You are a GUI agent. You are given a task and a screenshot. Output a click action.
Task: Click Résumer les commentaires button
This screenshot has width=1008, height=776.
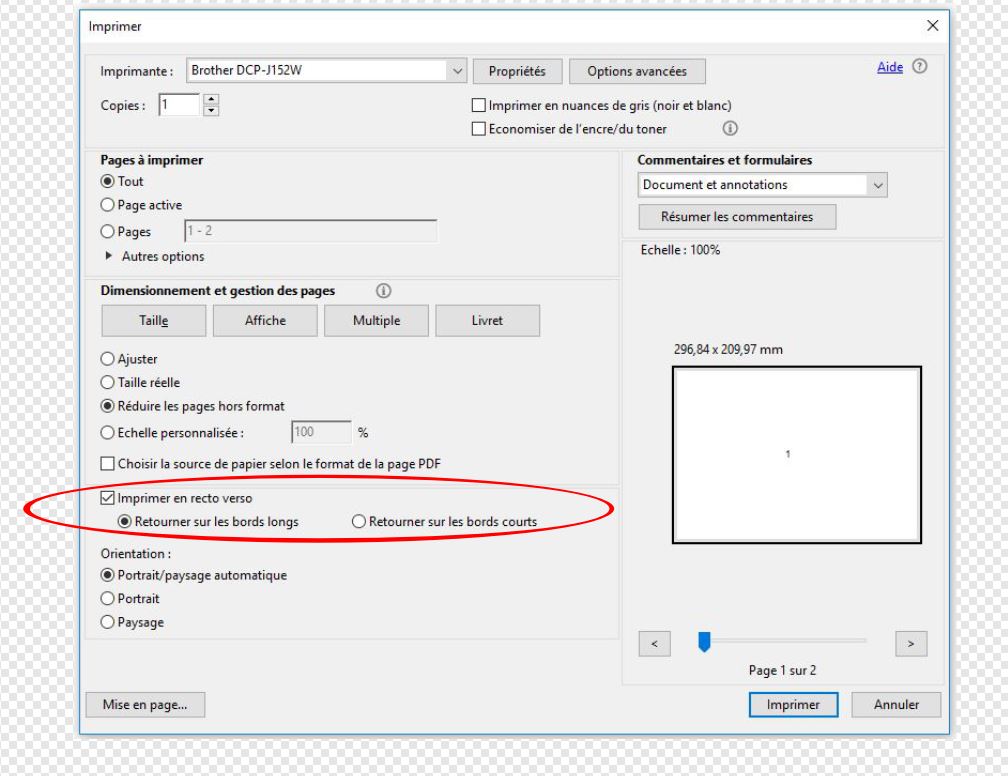pyautogui.click(x=737, y=217)
